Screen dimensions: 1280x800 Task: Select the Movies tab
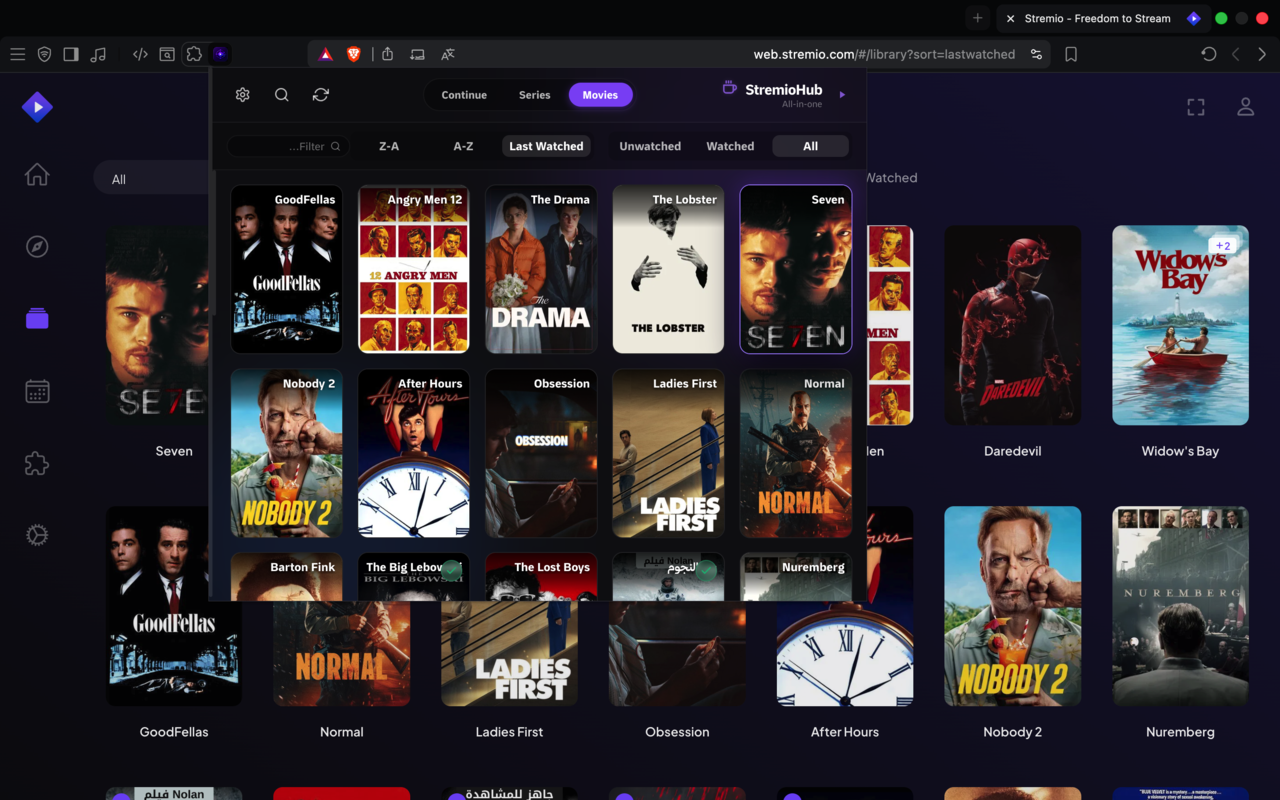point(600,95)
